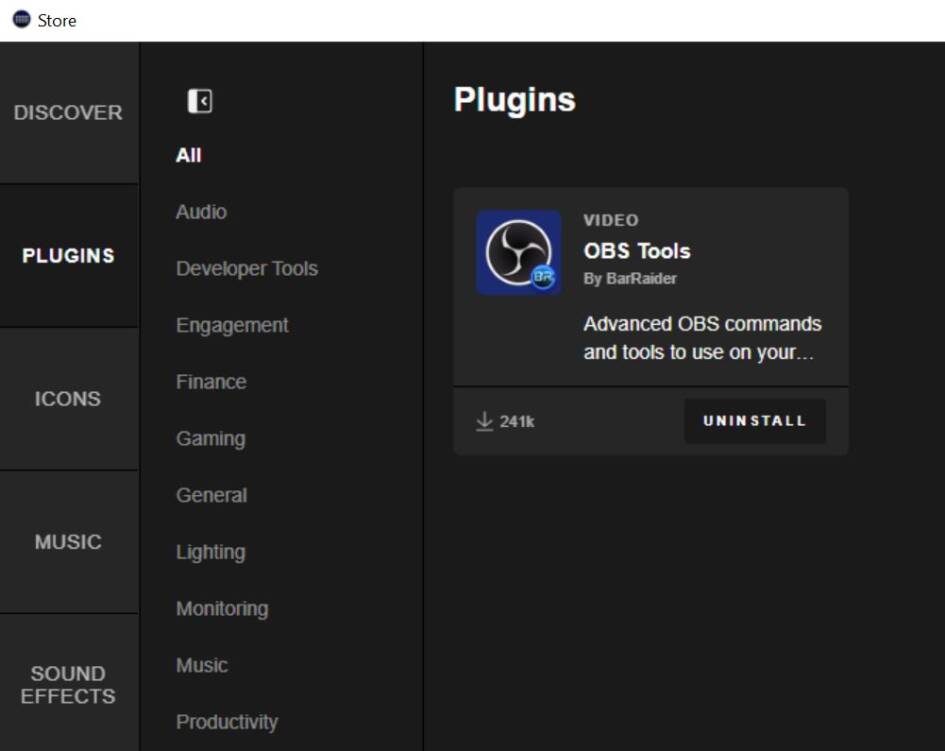Open the OBS Tools plugin title
Viewport: 945px width, 751px height.
pos(637,251)
